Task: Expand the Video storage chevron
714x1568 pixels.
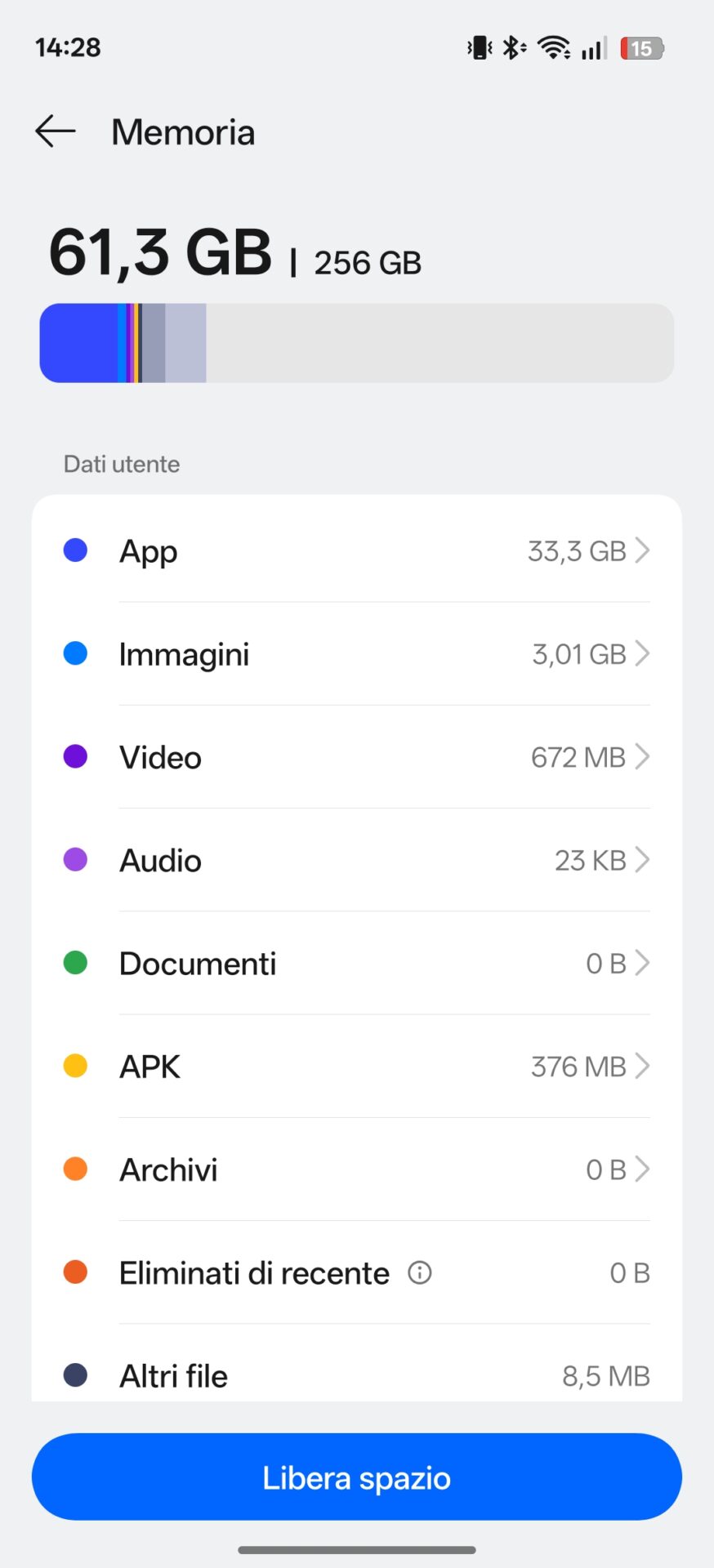Action: click(643, 757)
